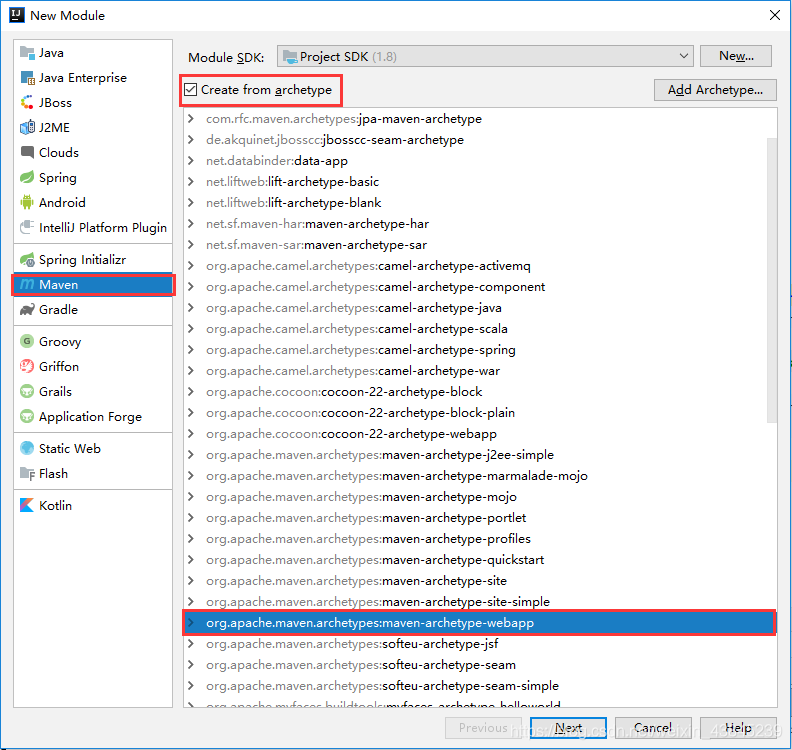792x750 pixels.
Task: Select Gradle module type
Action: coord(93,309)
